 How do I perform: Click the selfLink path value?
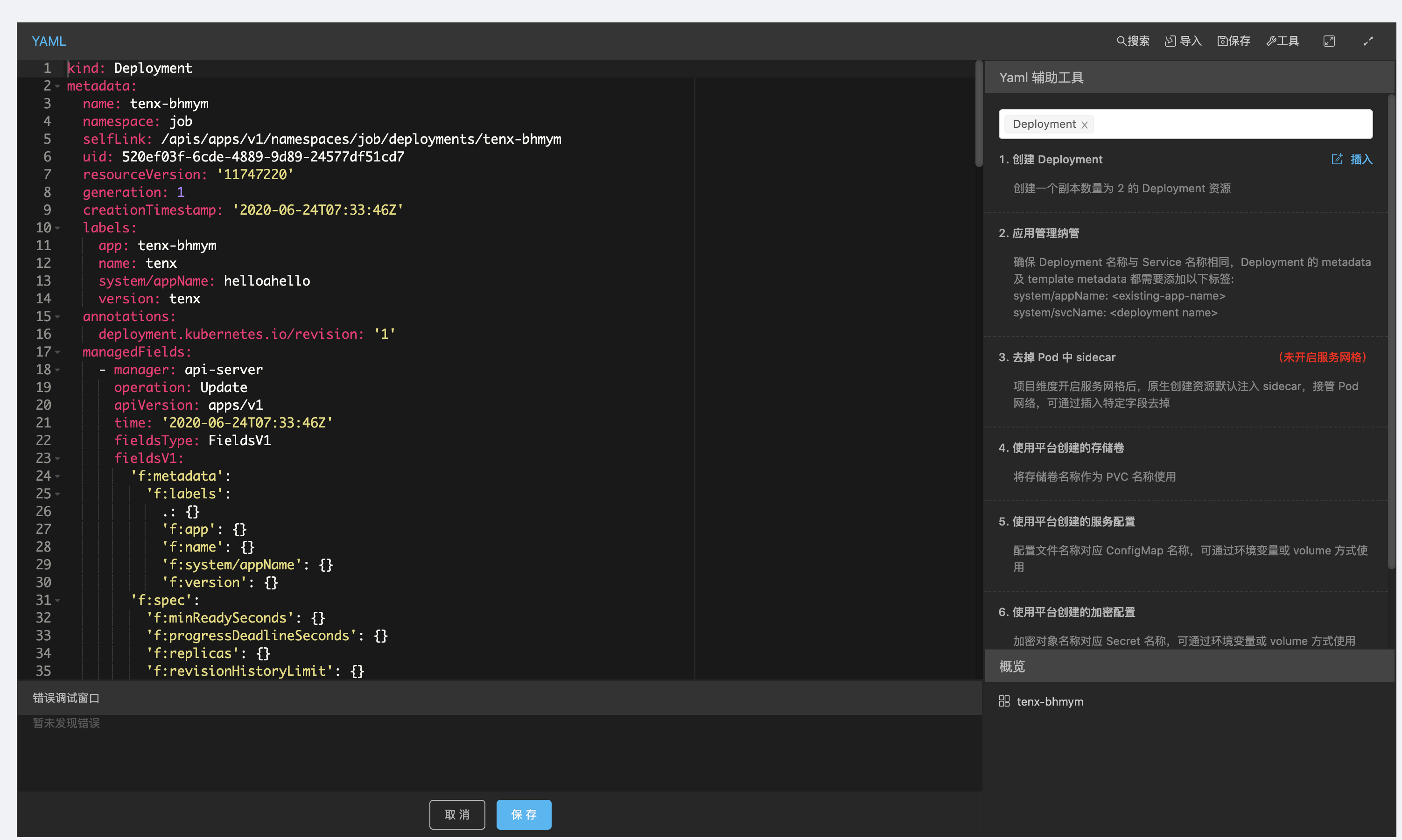(361, 139)
